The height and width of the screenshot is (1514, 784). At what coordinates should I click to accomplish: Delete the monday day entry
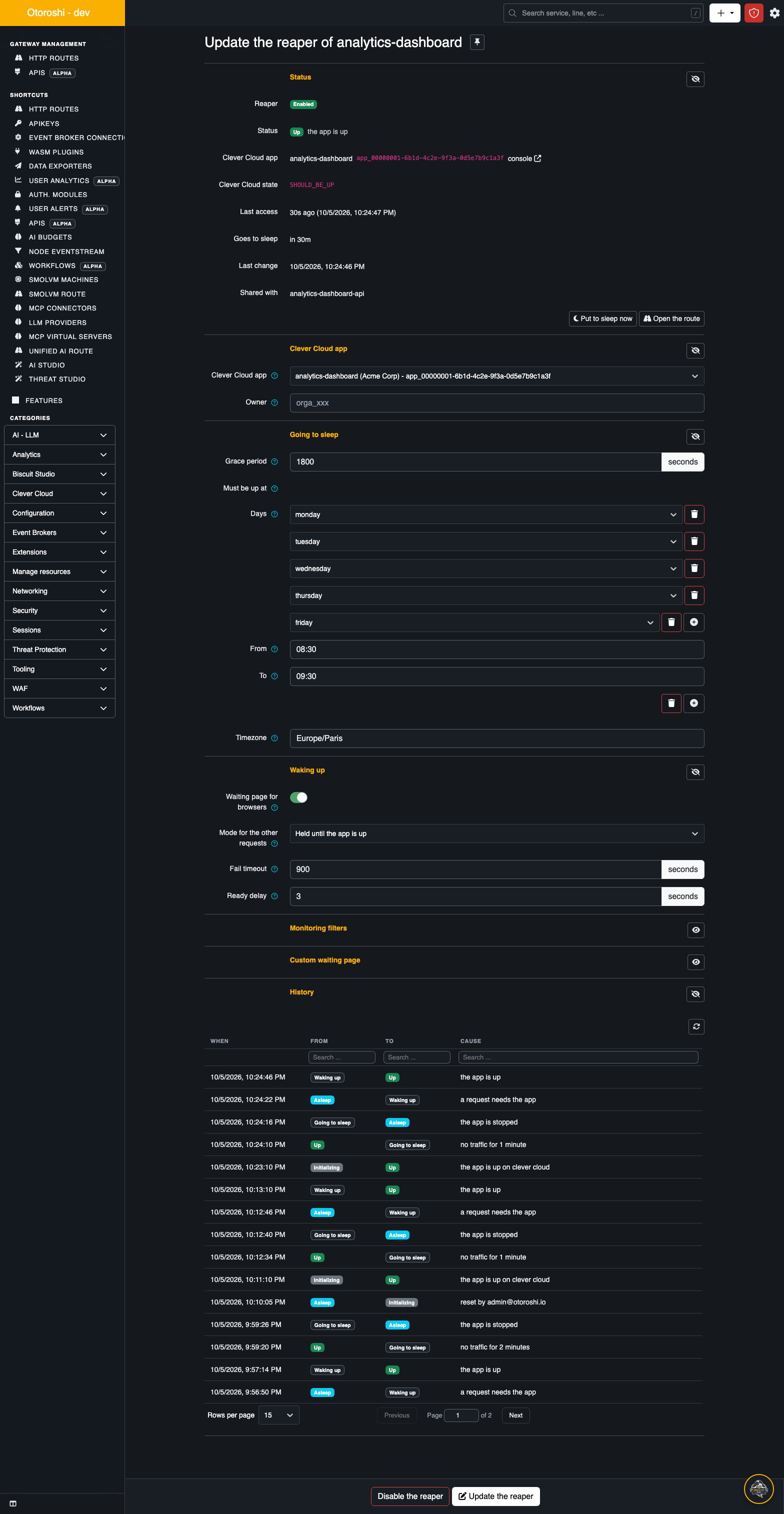694,514
